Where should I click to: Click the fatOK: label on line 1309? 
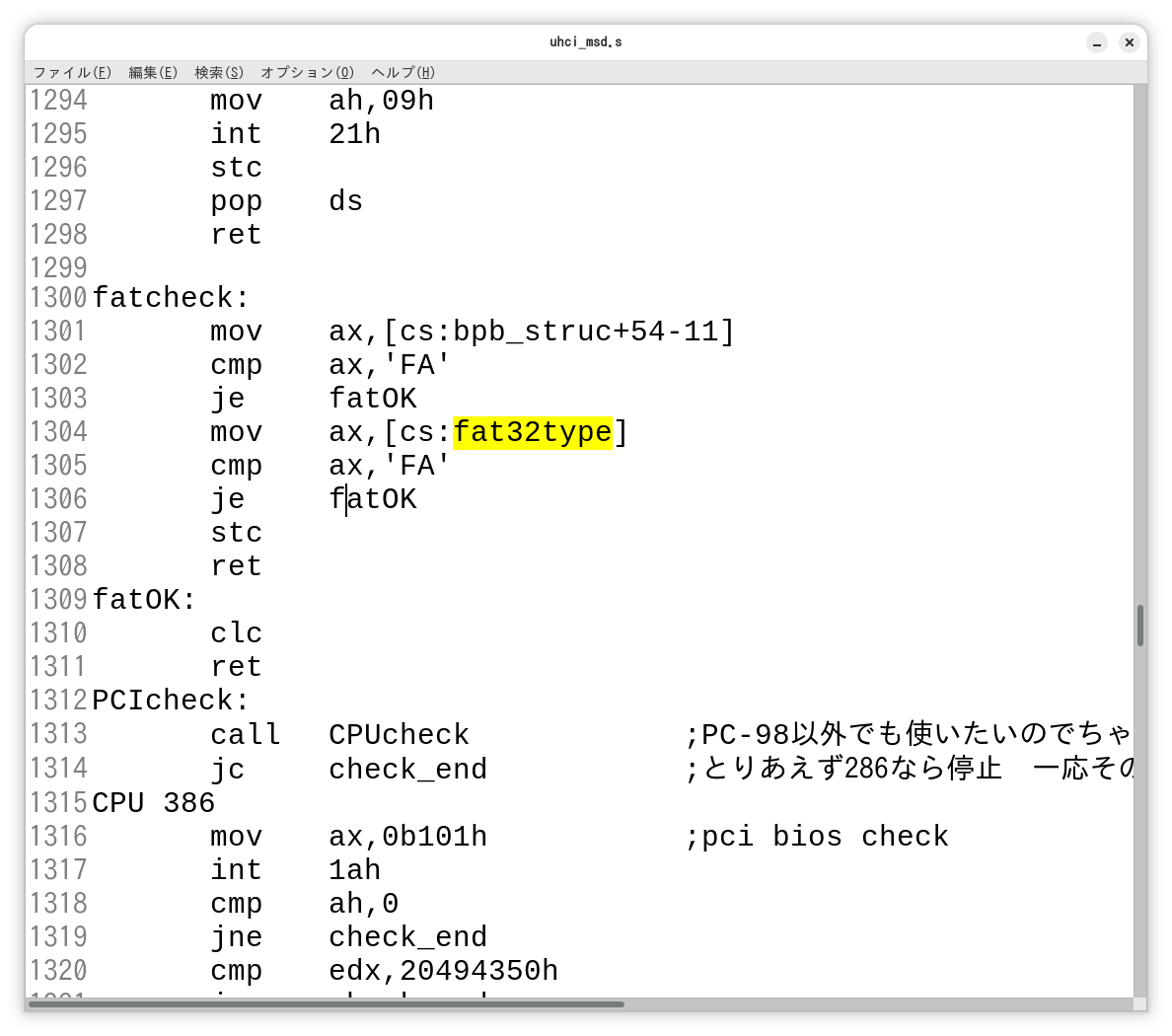click(x=144, y=600)
